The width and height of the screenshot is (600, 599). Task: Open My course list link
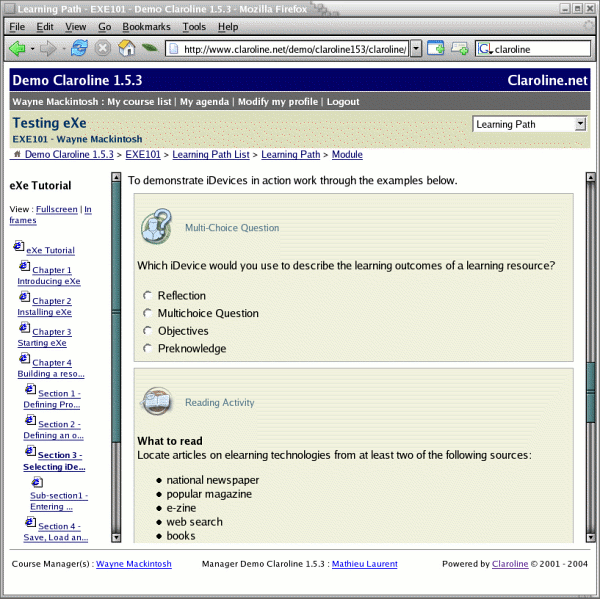coord(139,101)
